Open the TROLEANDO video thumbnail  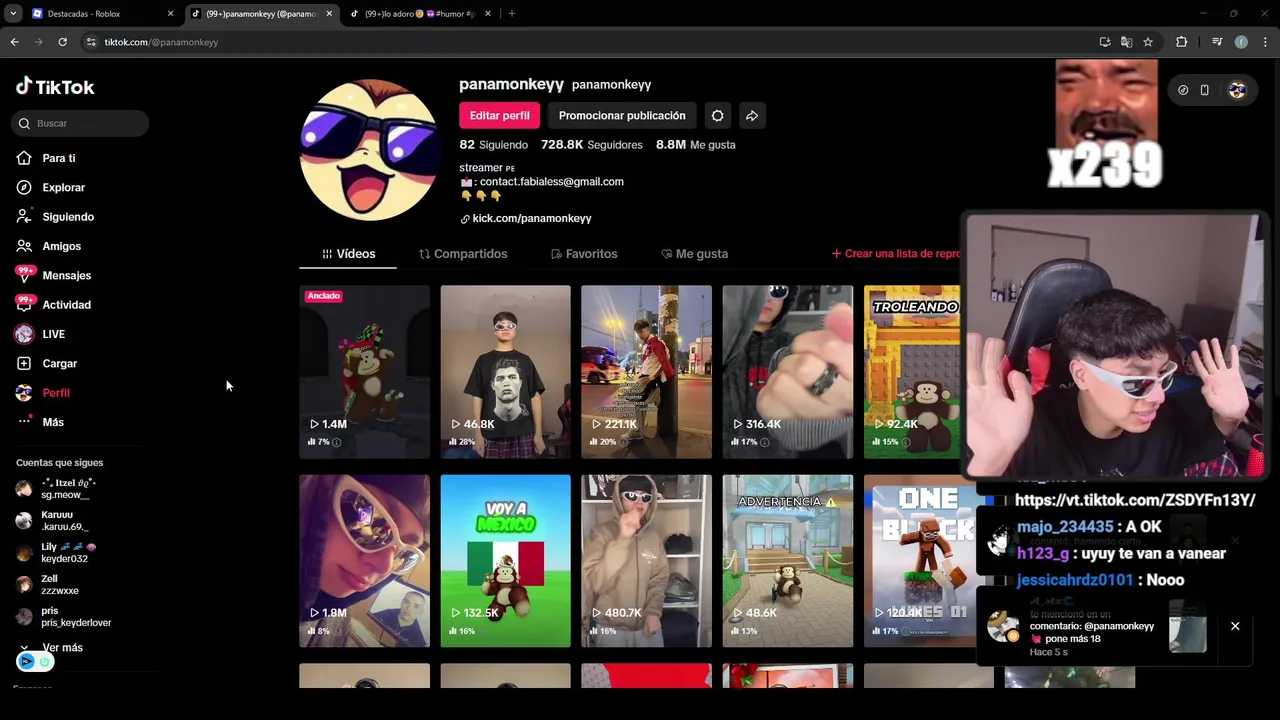[x=912, y=372]
